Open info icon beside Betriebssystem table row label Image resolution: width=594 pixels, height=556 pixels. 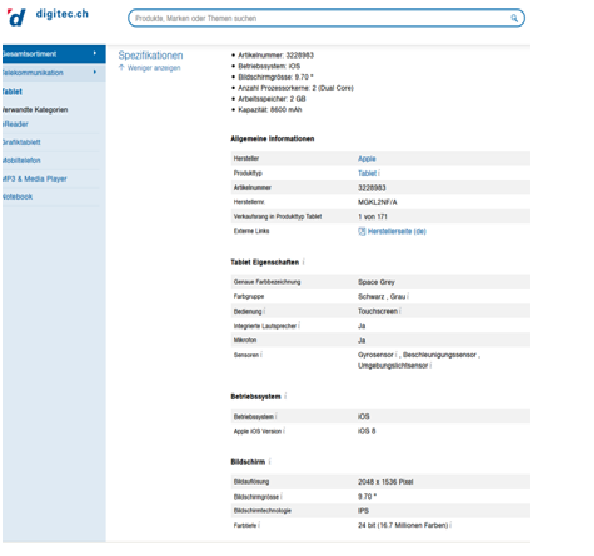pos(276,416)
